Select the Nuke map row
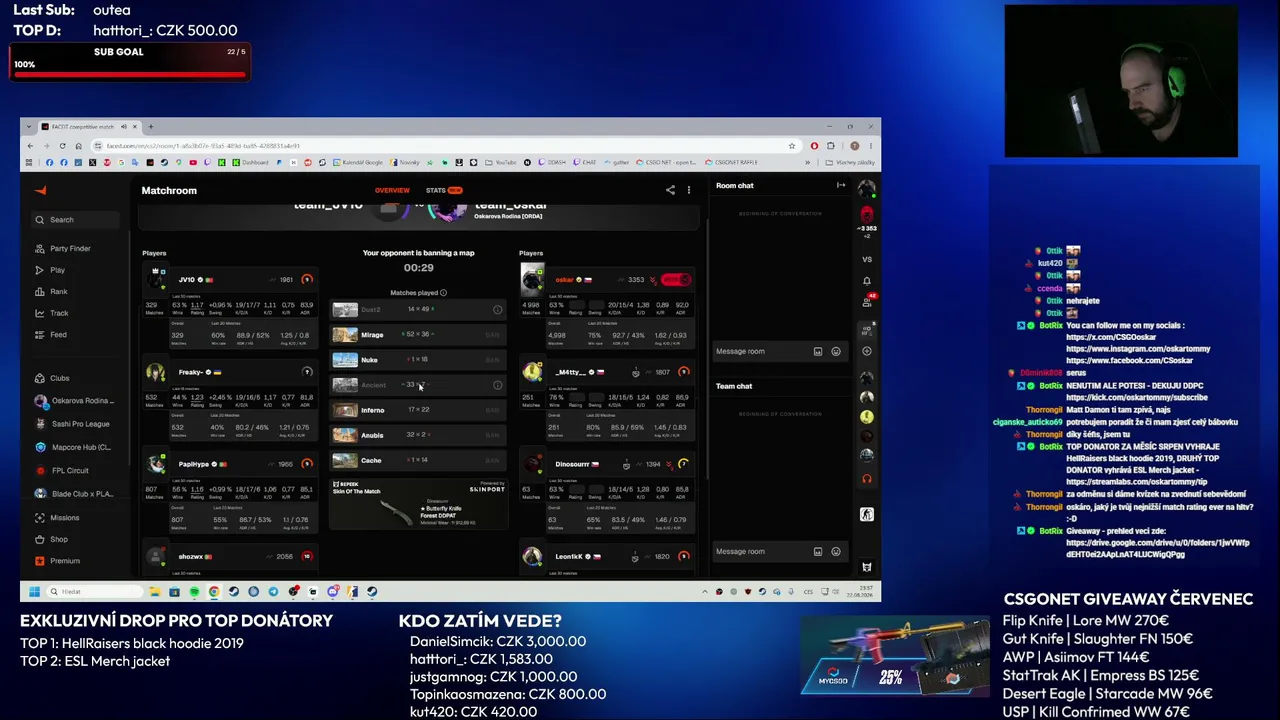1280x720 pixels. click(x=417, y=360)
